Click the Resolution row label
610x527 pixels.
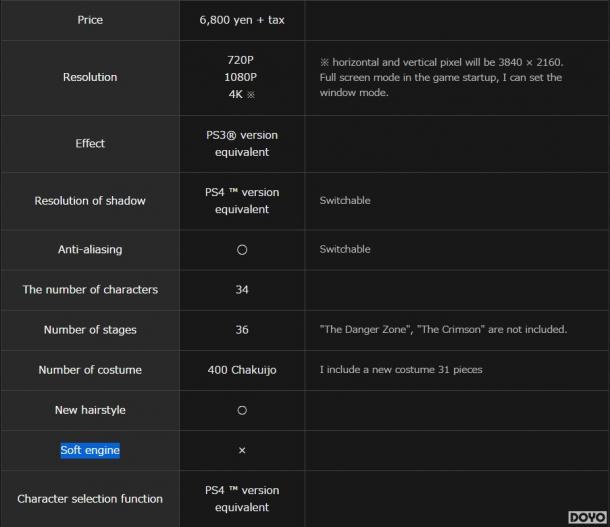pos(90,77)
